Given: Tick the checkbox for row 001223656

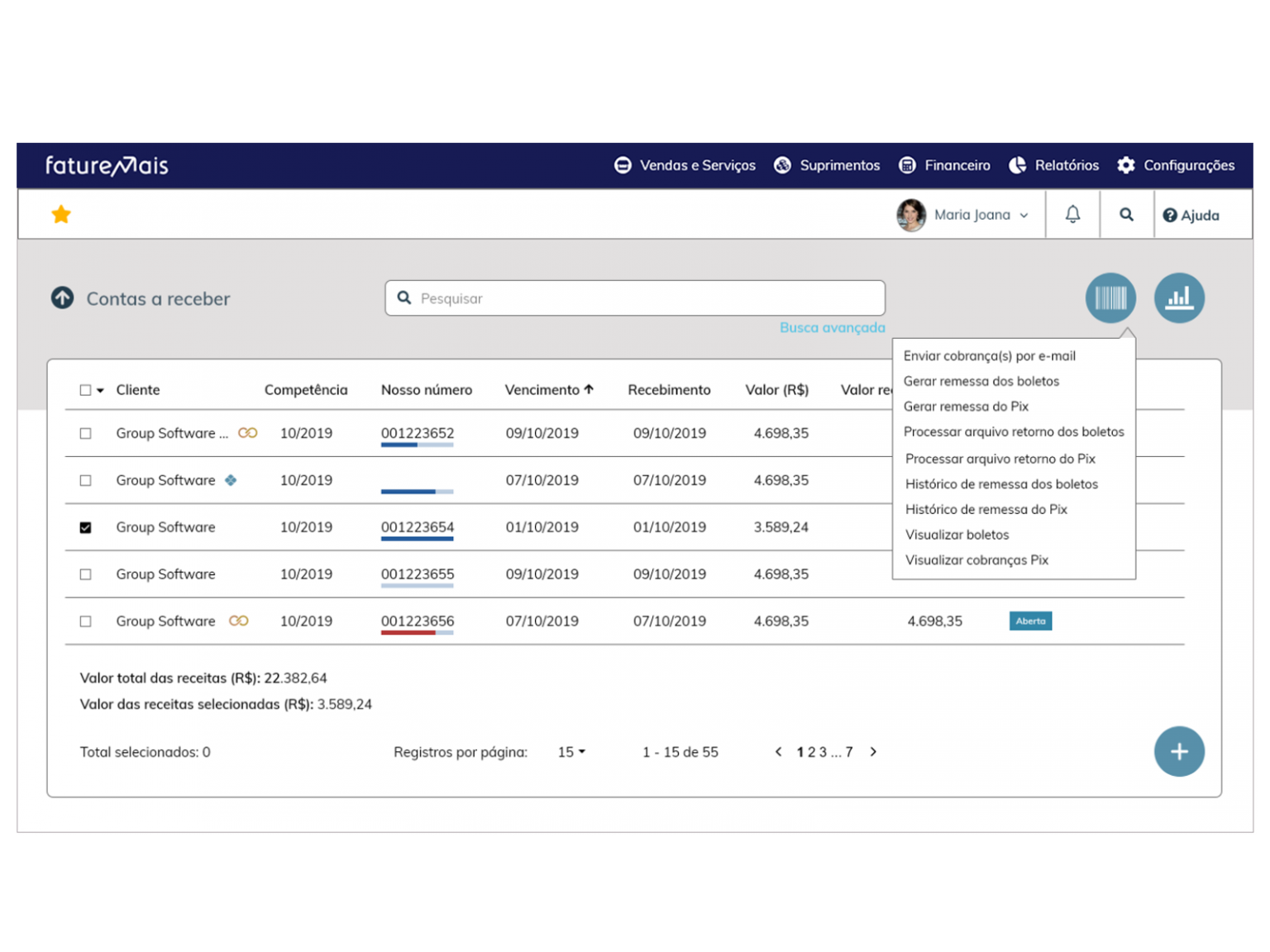Looking at the screenshot, I should coord(85,621).
